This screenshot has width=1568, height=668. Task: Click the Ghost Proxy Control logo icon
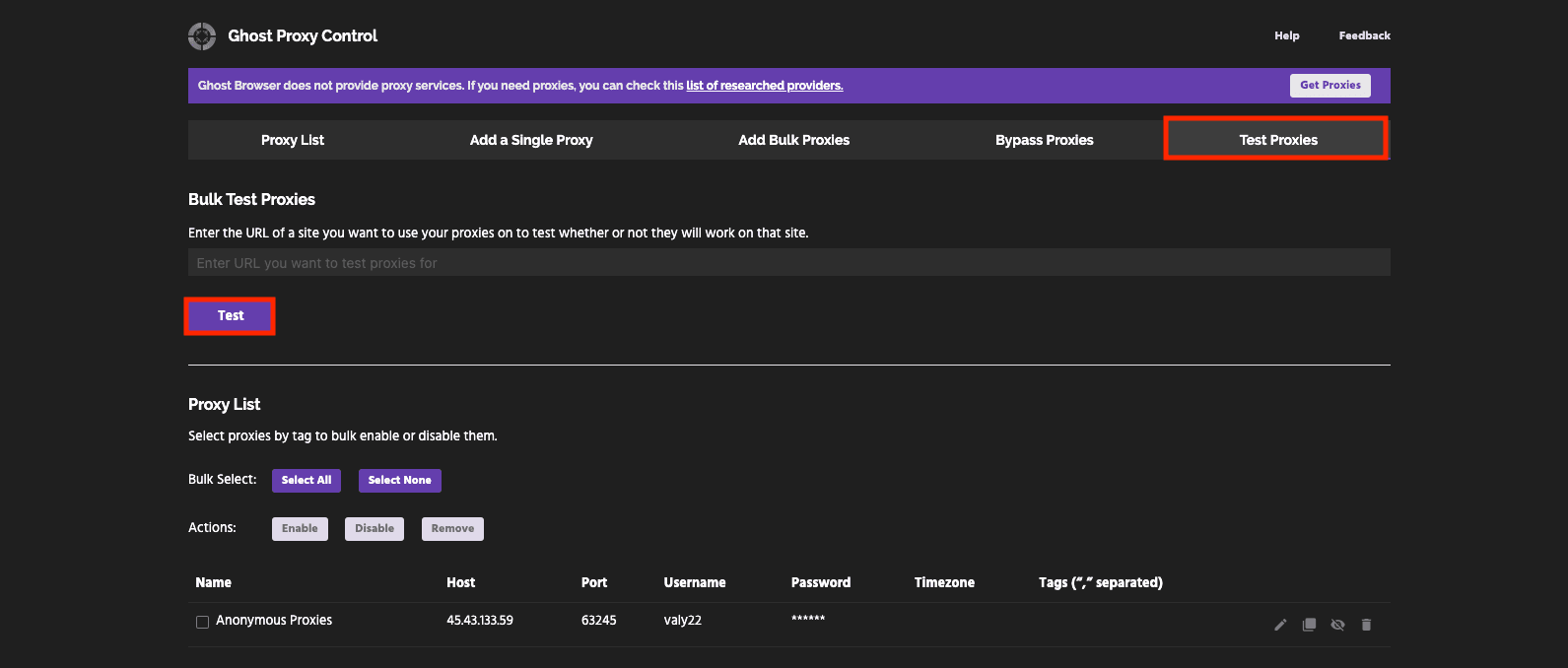point(202,36)
